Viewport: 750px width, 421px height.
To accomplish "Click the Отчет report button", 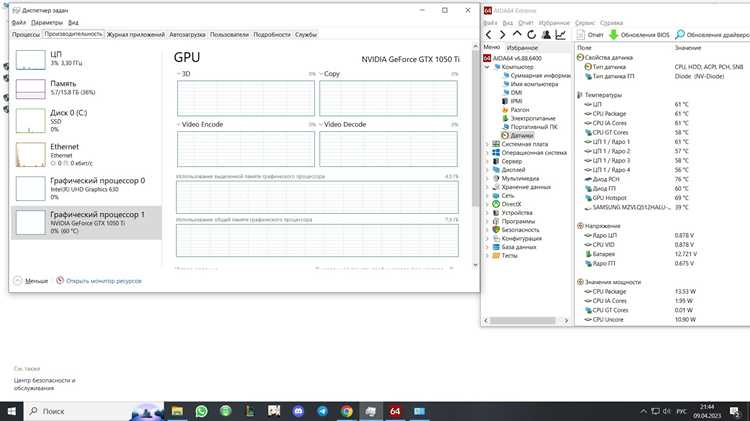I will pyautogui.click(x=590, y=34).
